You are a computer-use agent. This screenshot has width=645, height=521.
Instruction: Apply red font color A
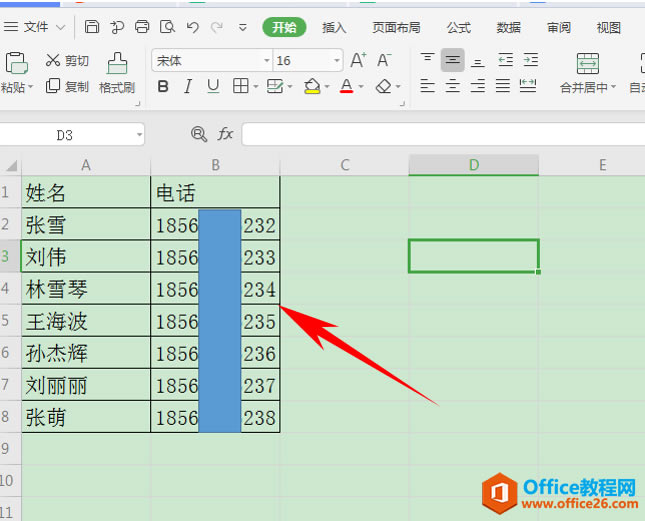click(x=347, y=86)
